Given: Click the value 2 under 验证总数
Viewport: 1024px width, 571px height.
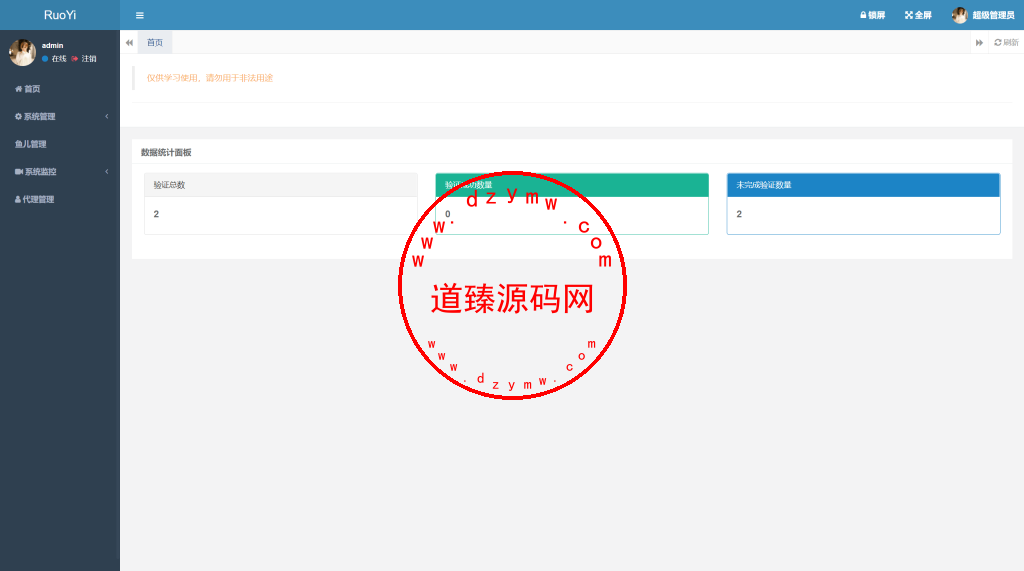Looking at the screenshot, I should pos(156,214).
